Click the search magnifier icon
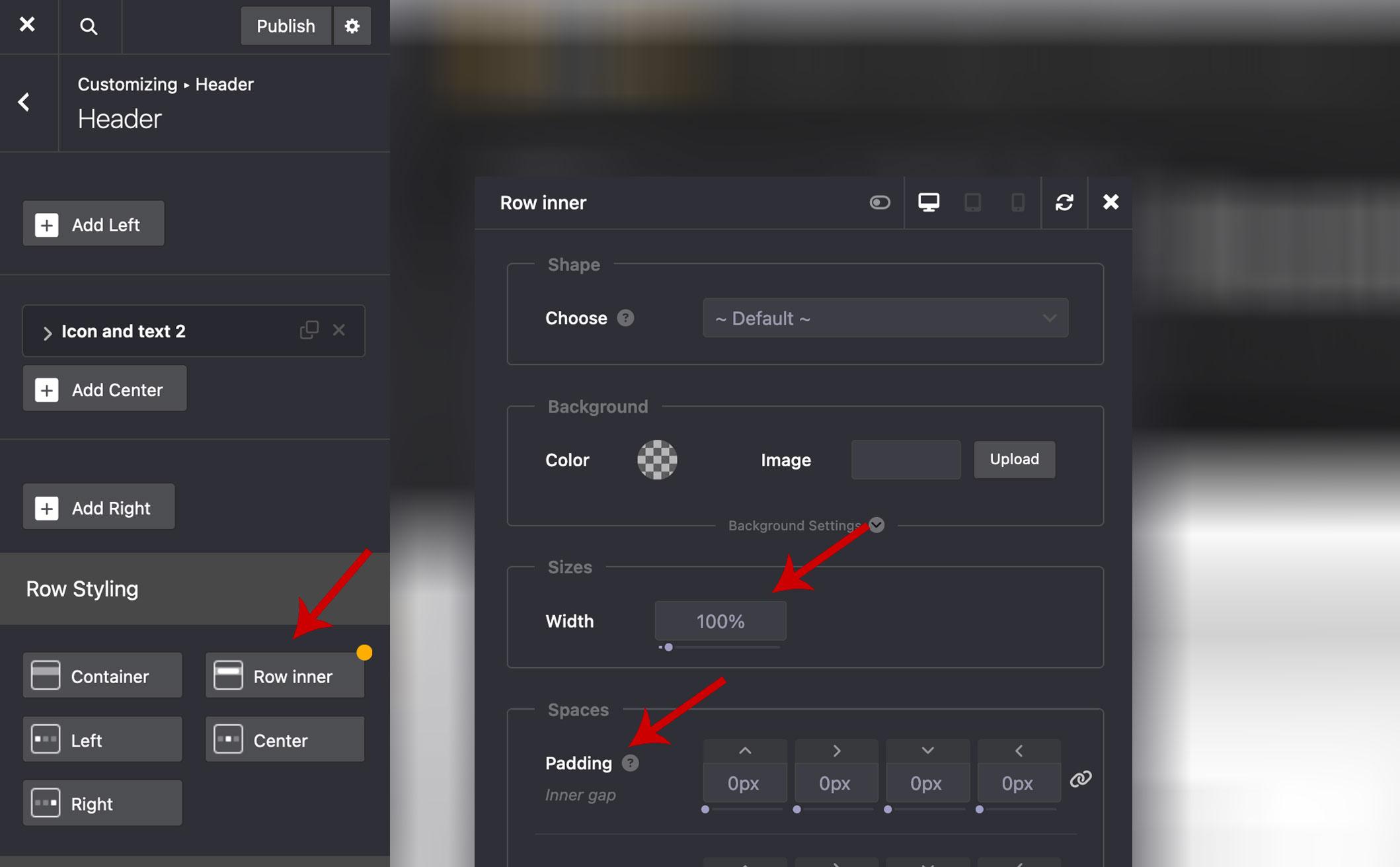This screenshot has height=867, width=1400. (x=89, y=26)
